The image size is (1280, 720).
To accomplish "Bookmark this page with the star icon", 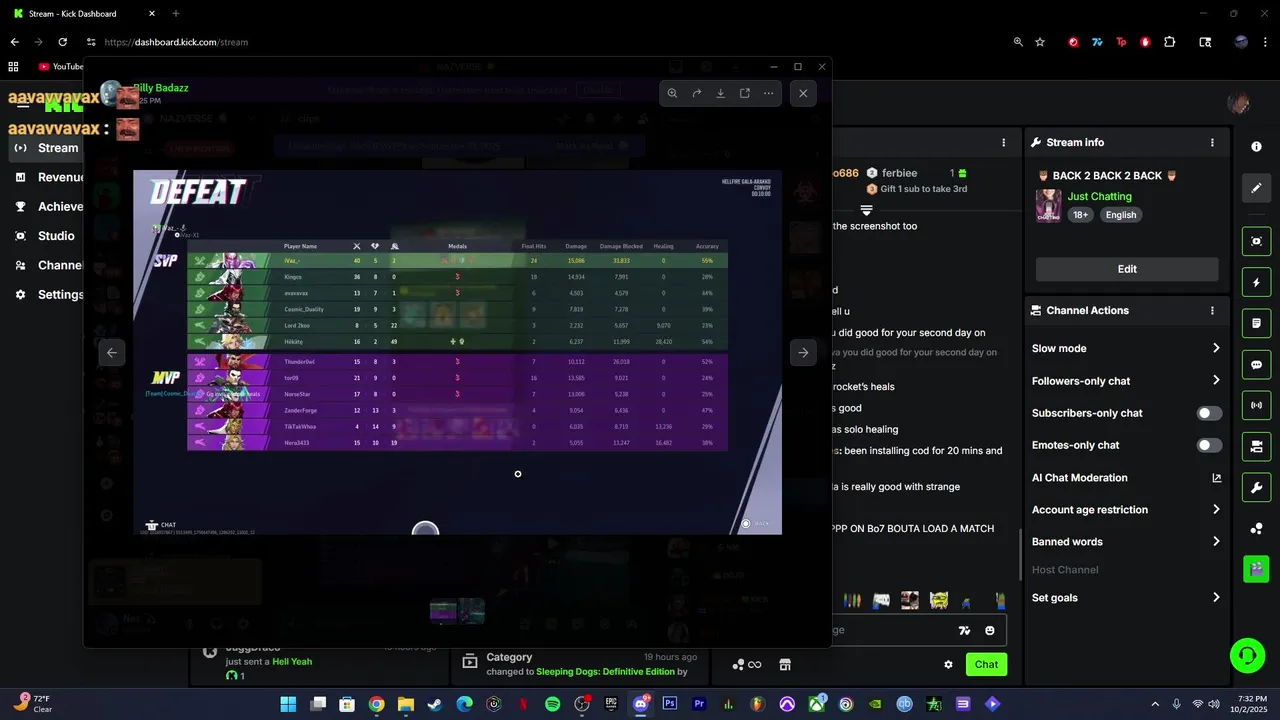I will tap(1040, 42).
